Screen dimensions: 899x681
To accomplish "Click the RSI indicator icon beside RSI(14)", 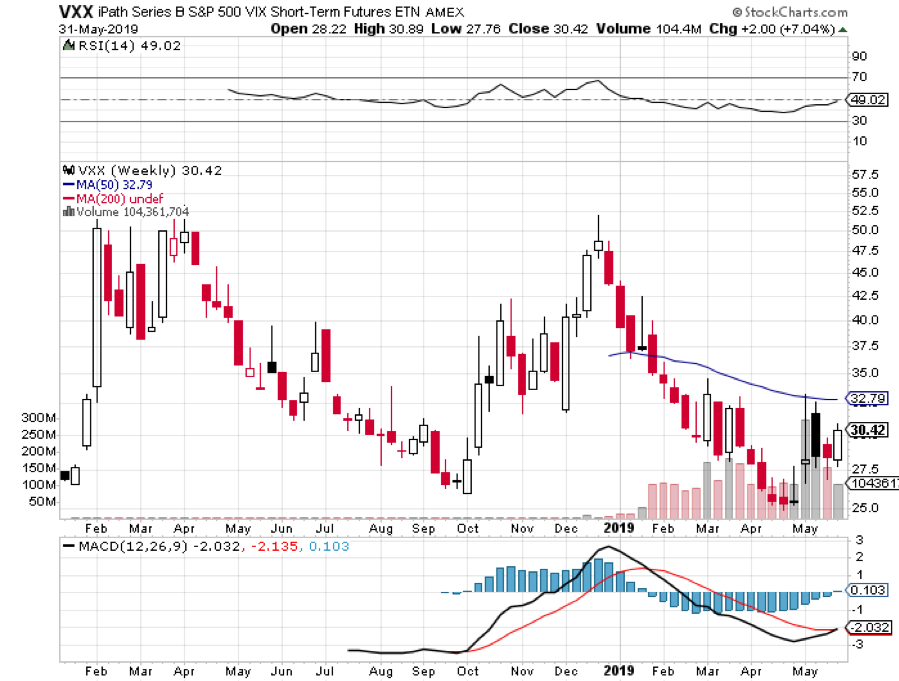I will [x=69, y=45].
